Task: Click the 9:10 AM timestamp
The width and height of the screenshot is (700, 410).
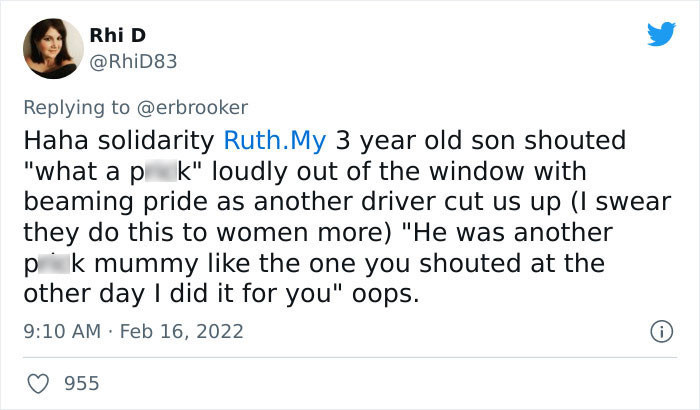Action: click(x=59, y=330)
